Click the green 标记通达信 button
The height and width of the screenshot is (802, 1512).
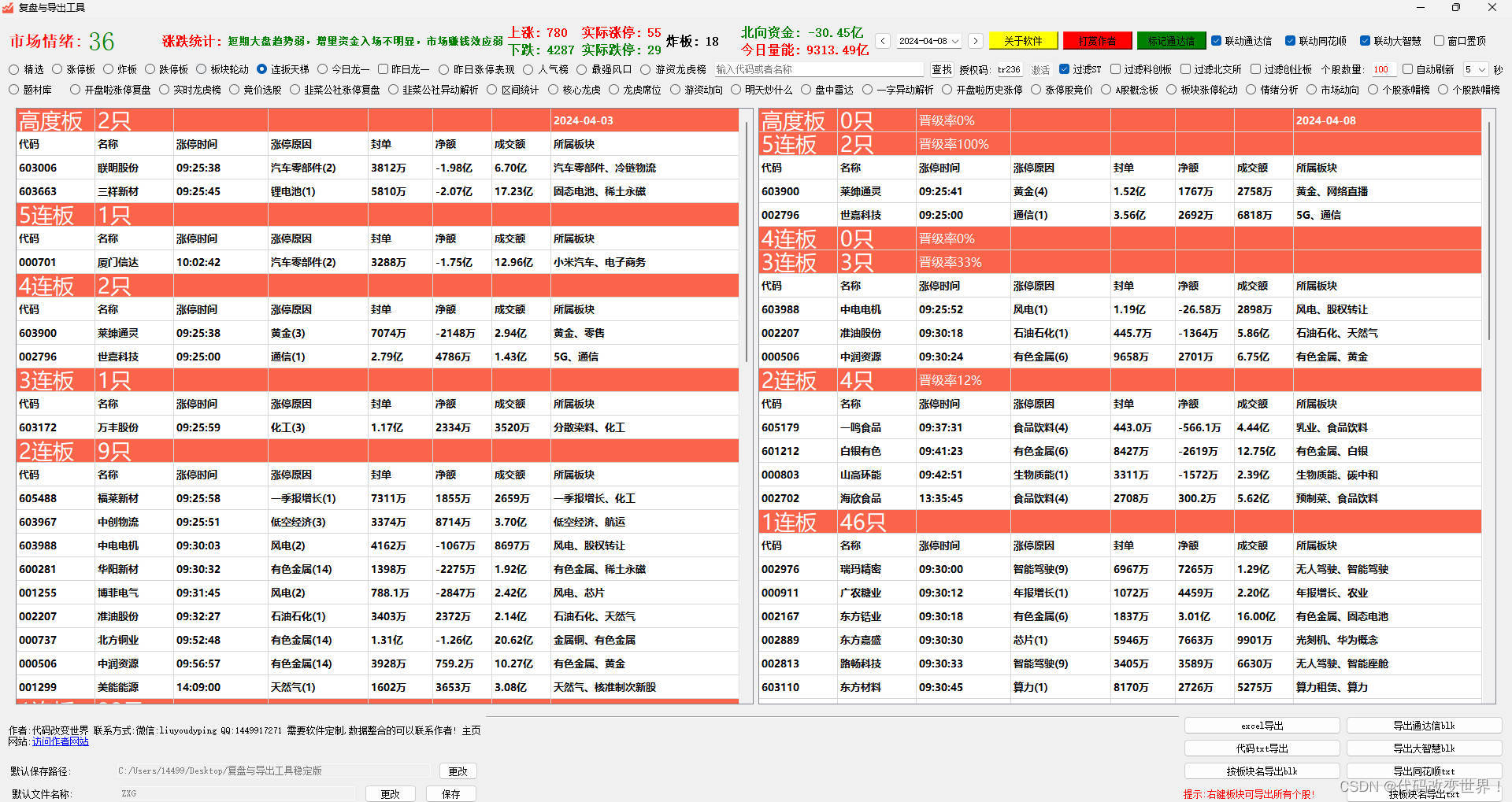(x=1171, y=41)
